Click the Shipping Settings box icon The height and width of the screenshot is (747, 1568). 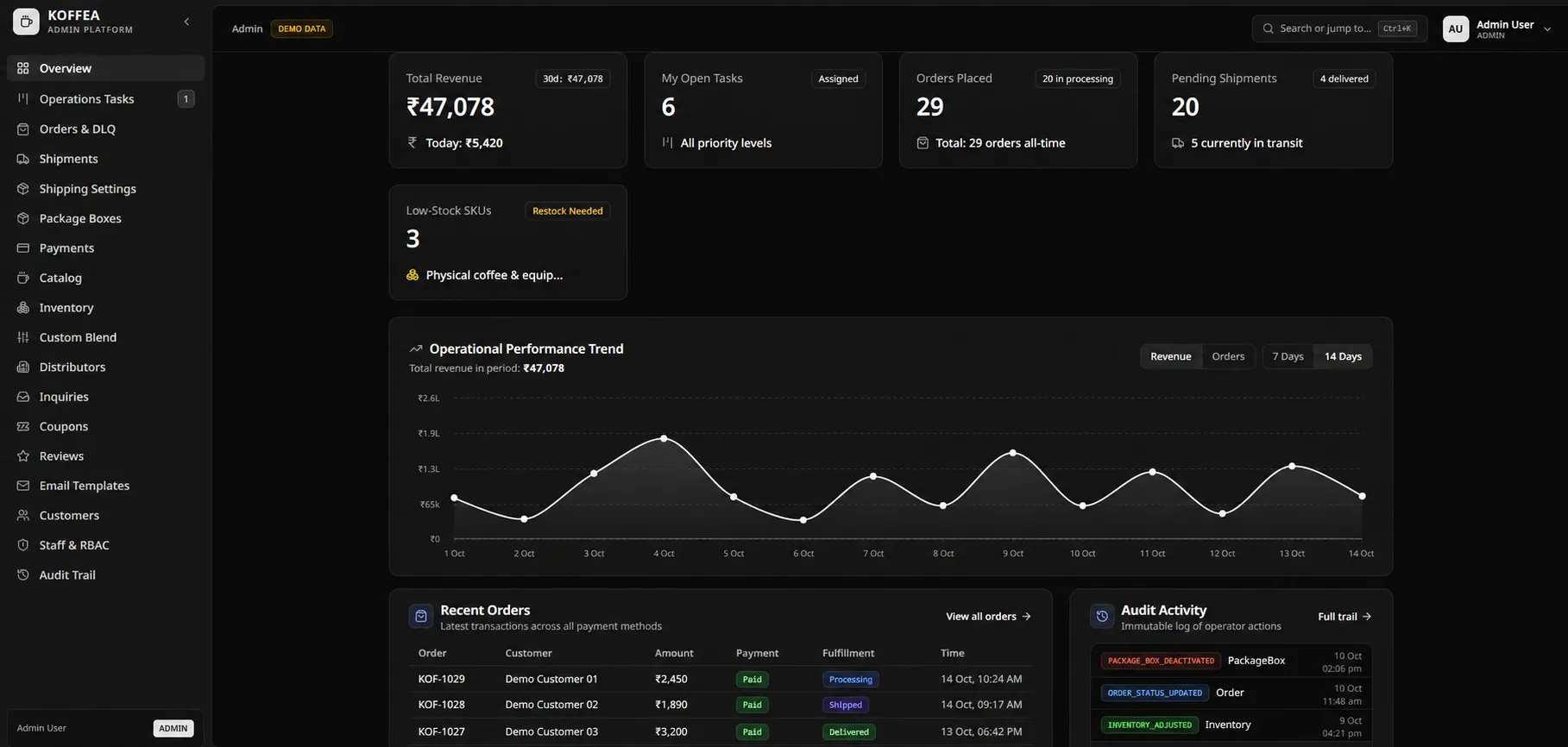[x=23, y=188]
